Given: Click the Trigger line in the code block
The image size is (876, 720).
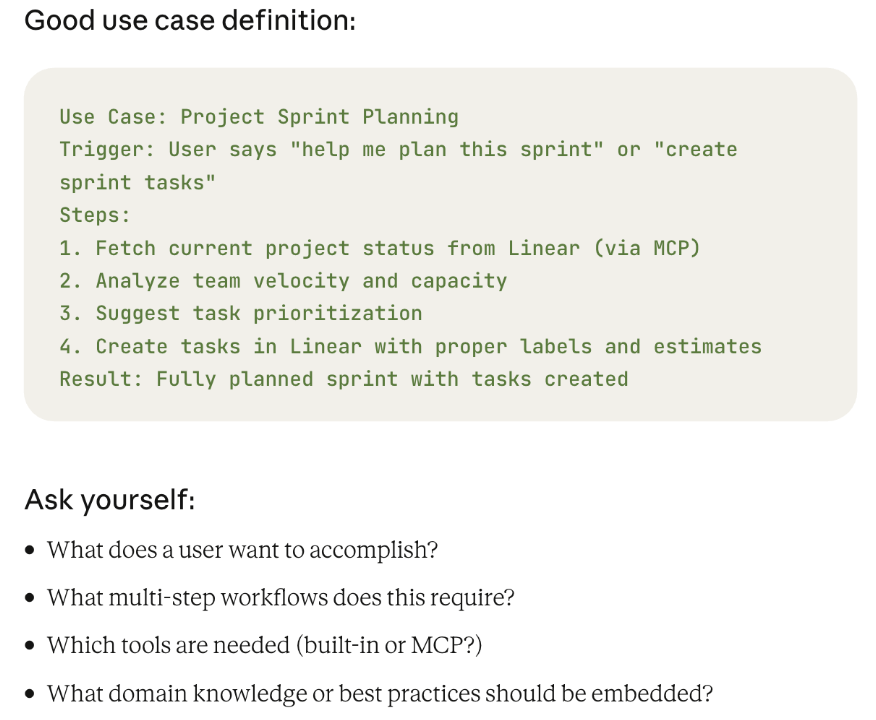Looking at the screenshot, I should pyautogui.click(x=398, y=150).
